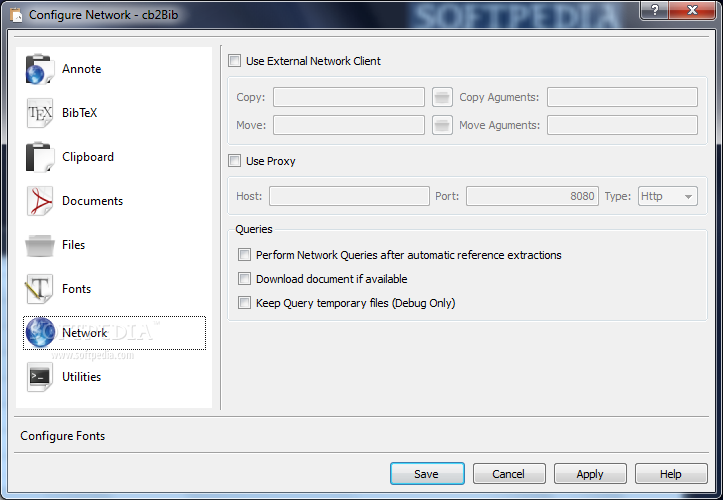The image size is (723, 500).
Task: Select the Utilities list entry
Action: click(114, 377)
